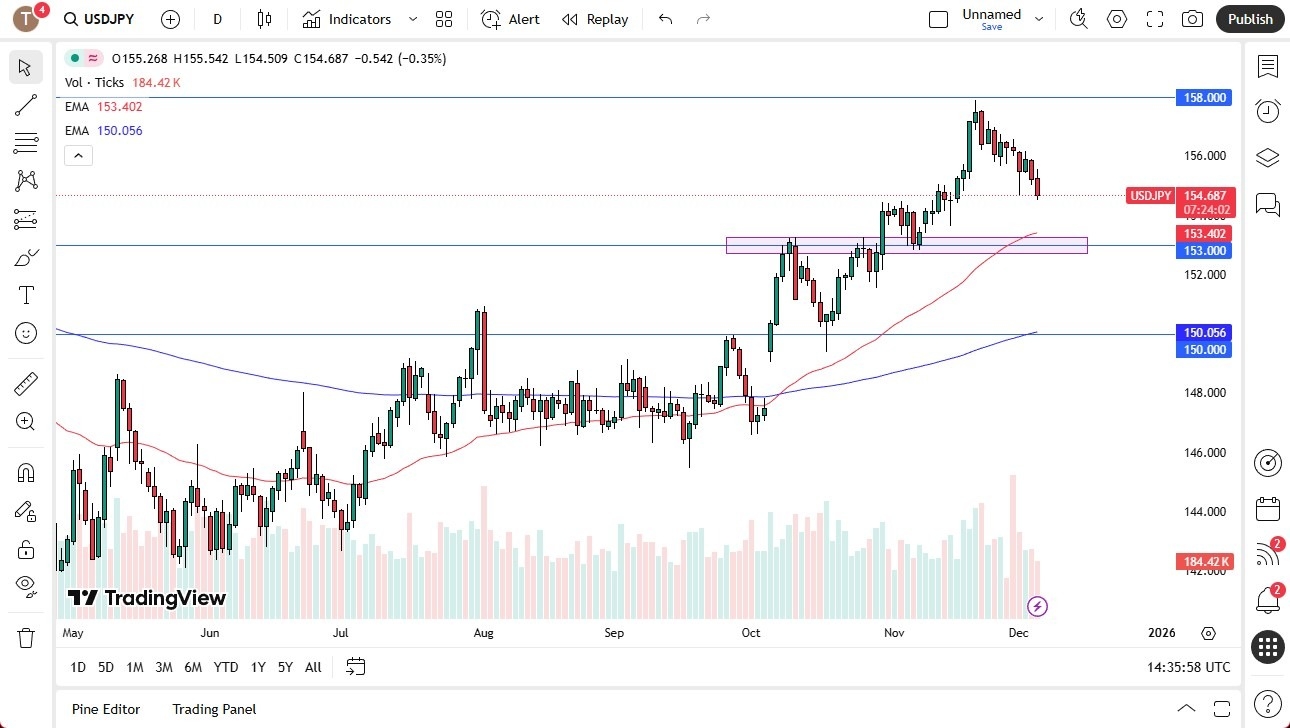Lock all drawings on the chart

pyautogui.click(x=25, y=549)
